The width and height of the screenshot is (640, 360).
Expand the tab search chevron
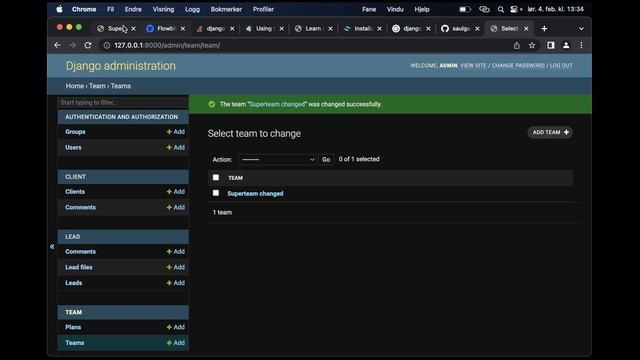click(581, 29)
